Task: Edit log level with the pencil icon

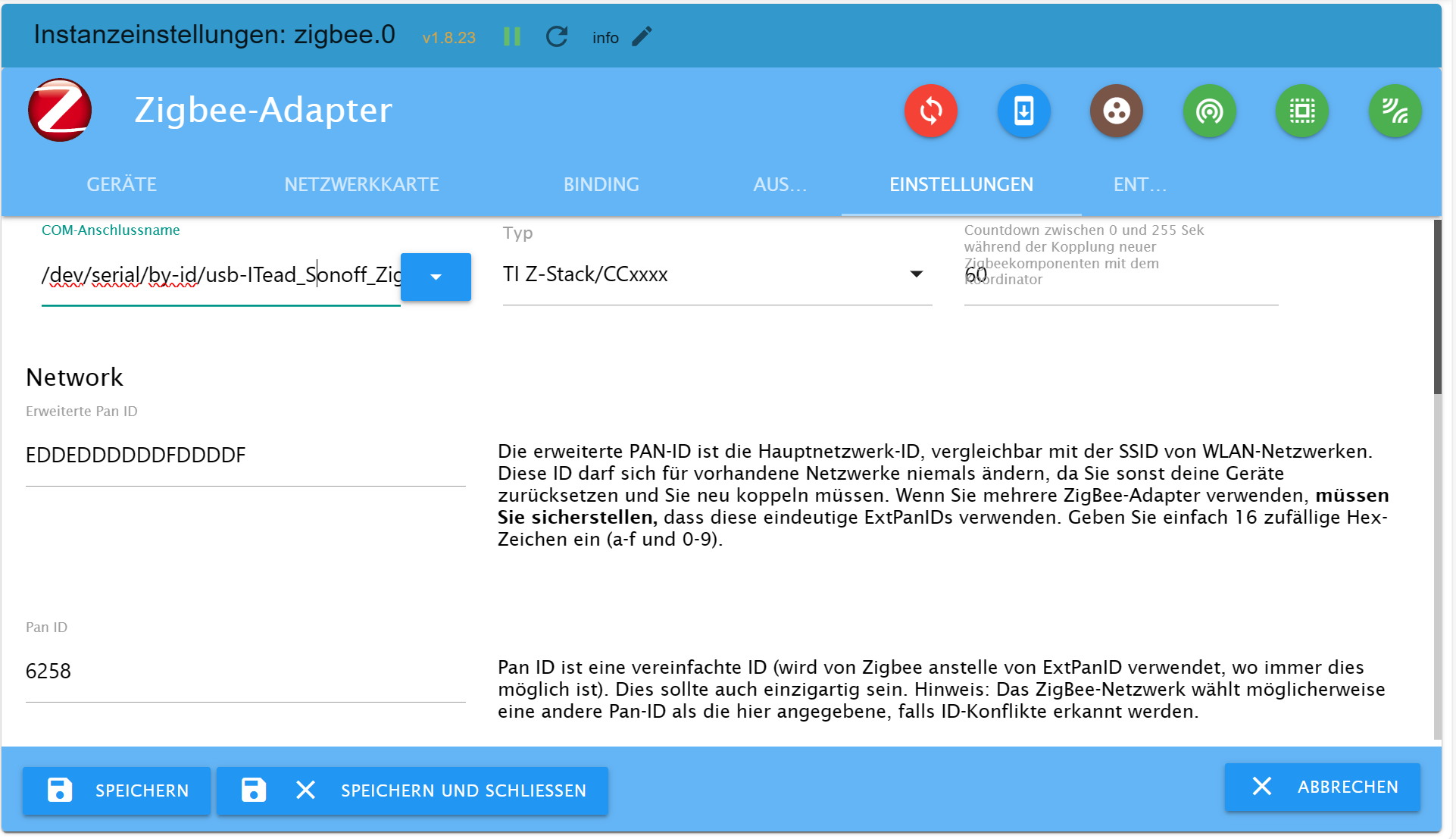Action: coord(642,36)
